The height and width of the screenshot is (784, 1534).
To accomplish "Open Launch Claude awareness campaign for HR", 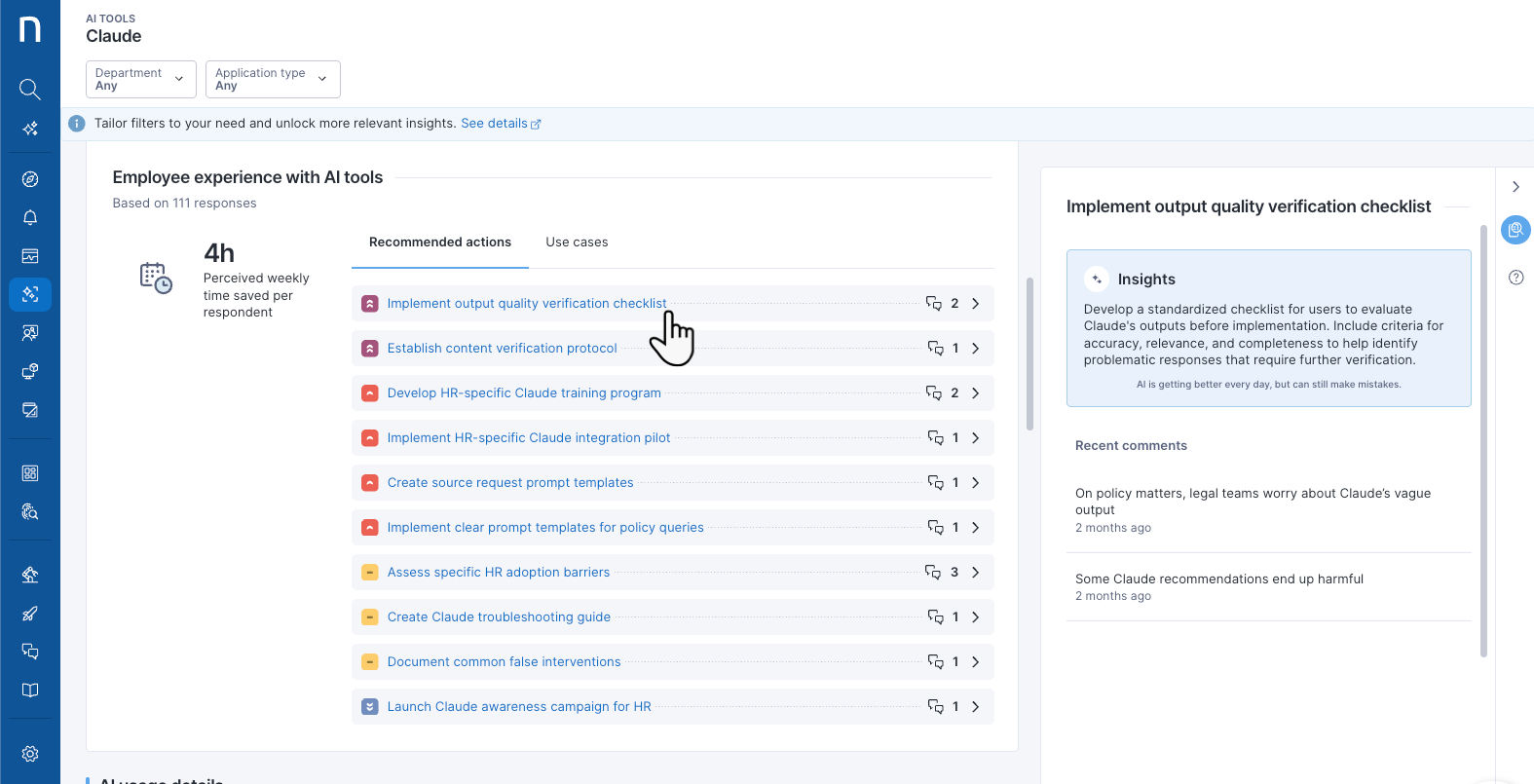I will coord(518,707).
